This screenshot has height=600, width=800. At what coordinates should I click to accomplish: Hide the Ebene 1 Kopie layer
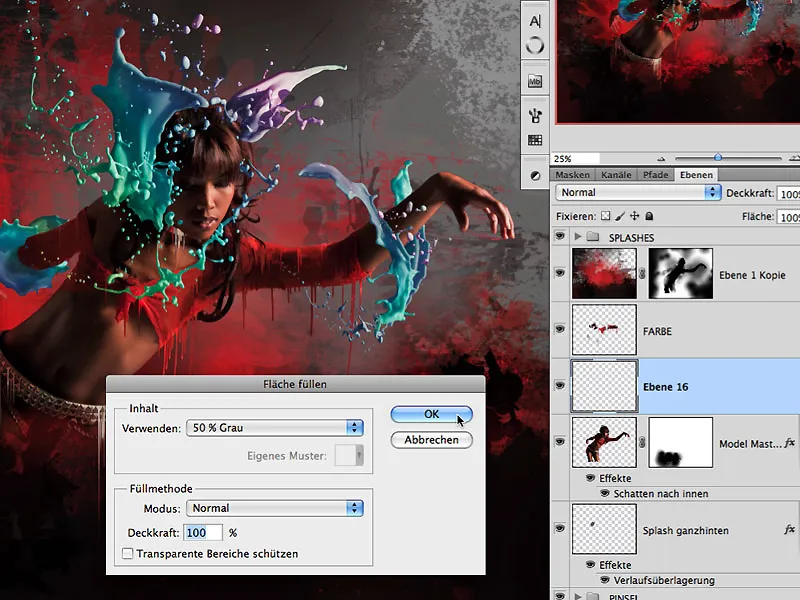click(560, 273)
